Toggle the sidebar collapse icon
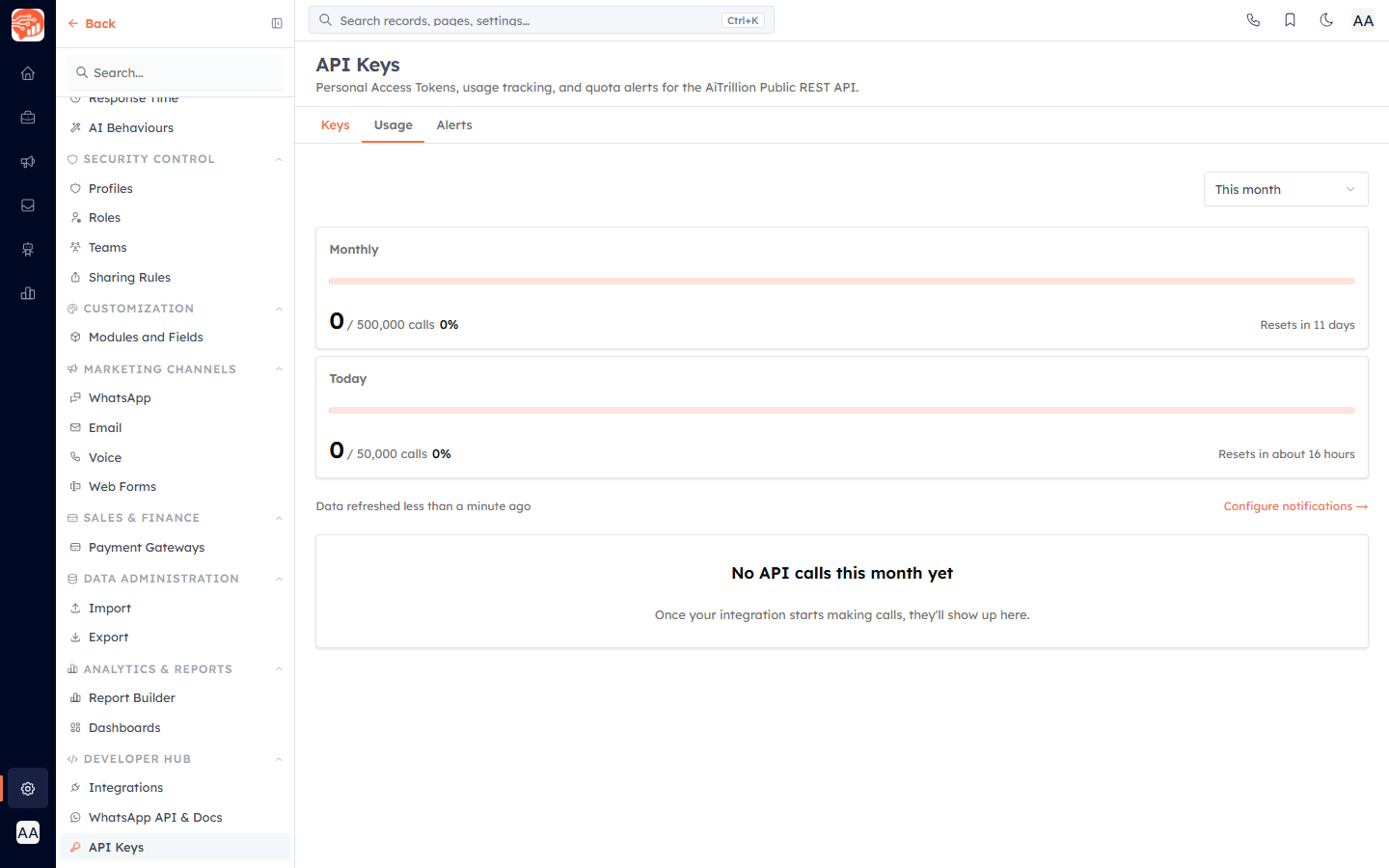Screen dimensions: 1389x868 pyautogui.click(x=277, y=24)
